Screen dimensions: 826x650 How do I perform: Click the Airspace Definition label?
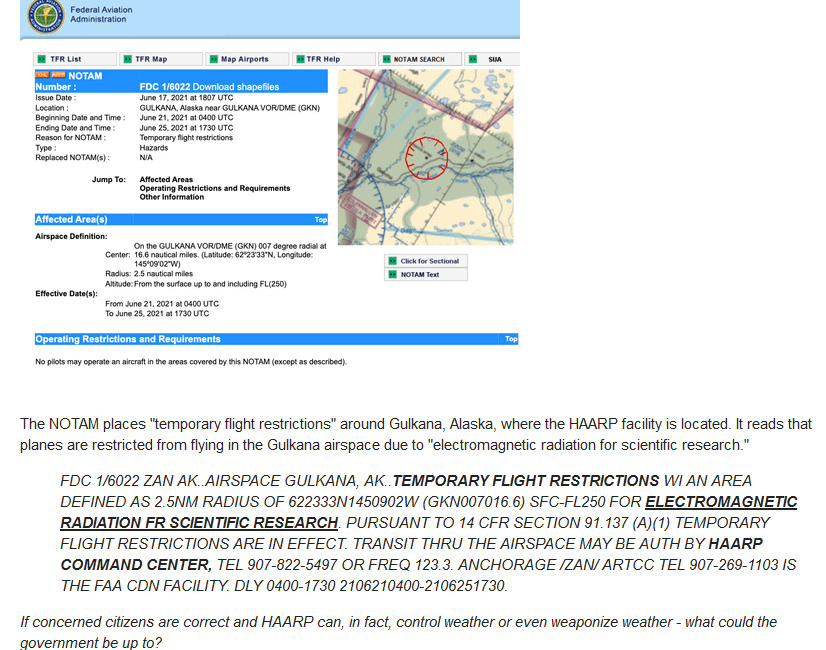click(x=71, y=237)
